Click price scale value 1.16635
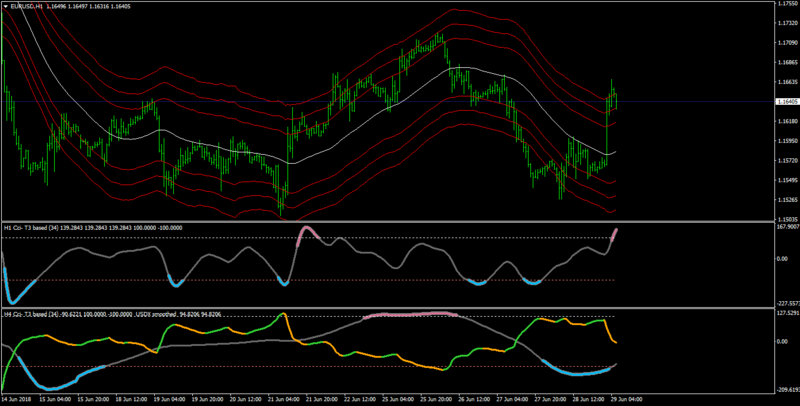 [787, 82]
